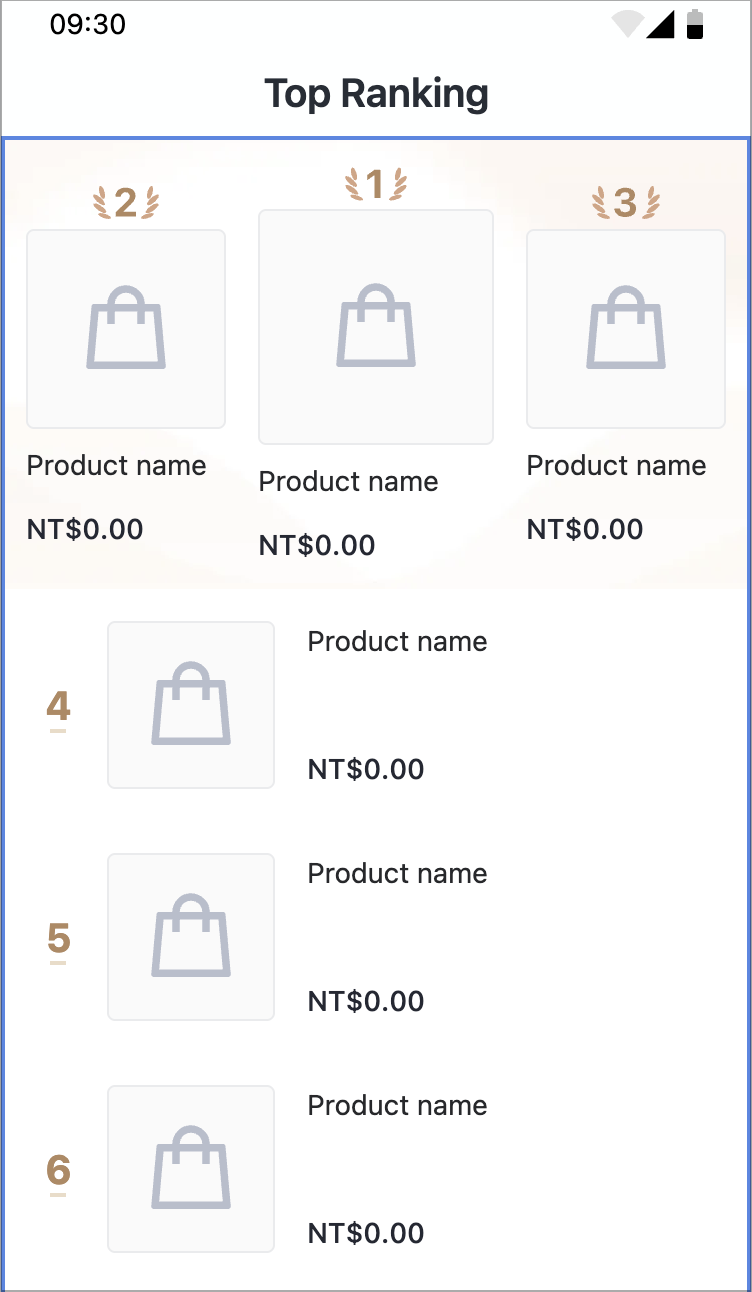Click NT$0.00 price of rank 5 item

click(x=366, y=1001)
